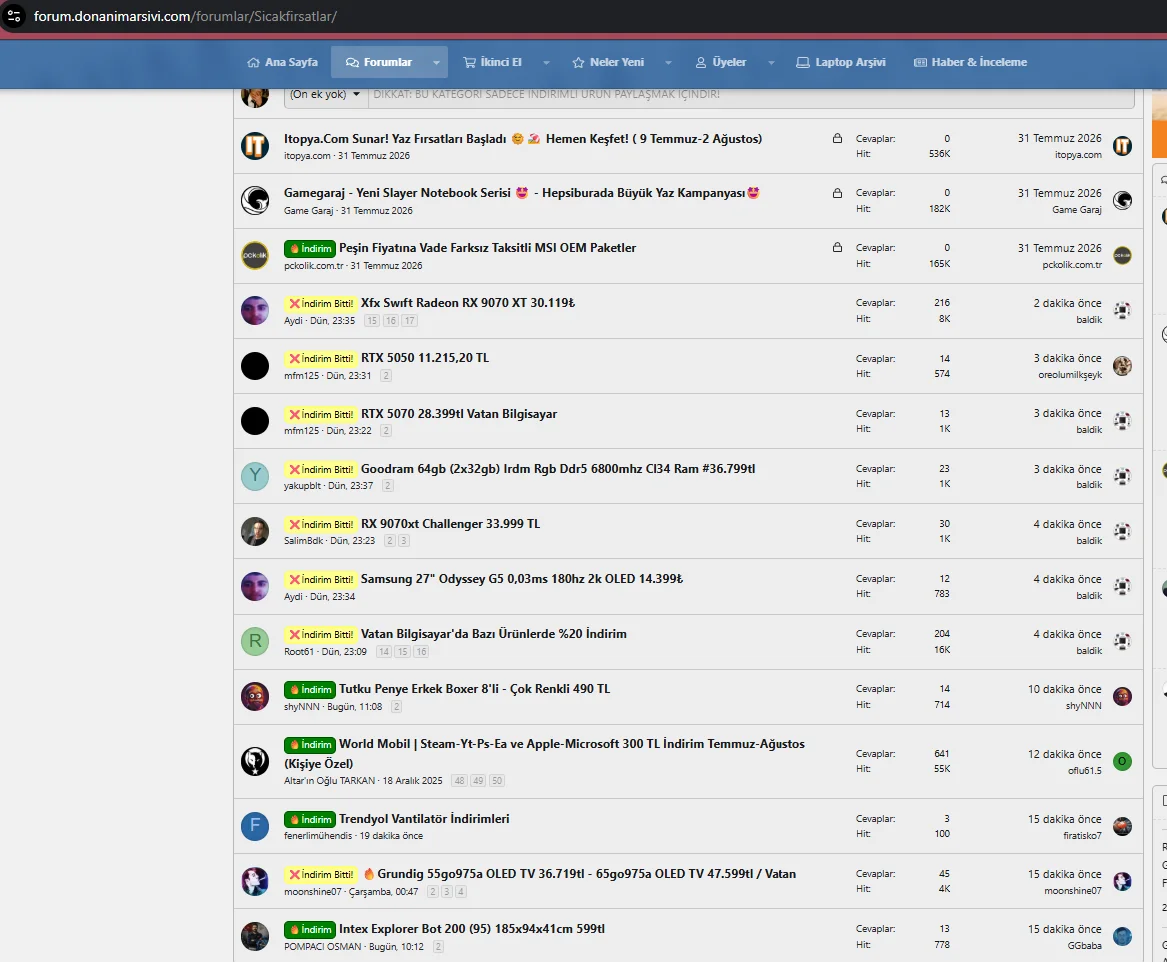Click ofiu61.5 green O last-poster avatar
Image resolution: width=1167 pixels, height=962 pixels.
pyautogui.click(x=1122, y=761)
